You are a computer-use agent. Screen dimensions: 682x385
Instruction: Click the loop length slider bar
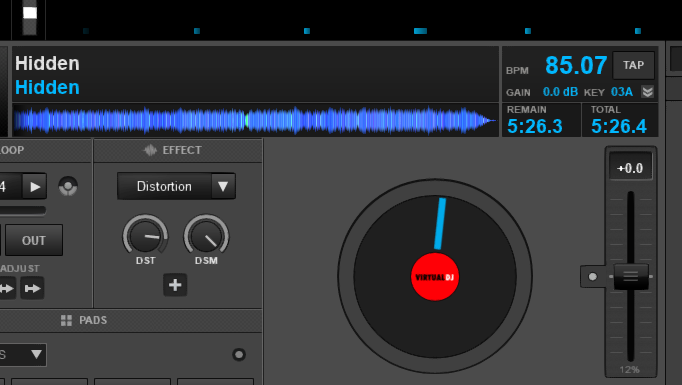coord(23,211)
